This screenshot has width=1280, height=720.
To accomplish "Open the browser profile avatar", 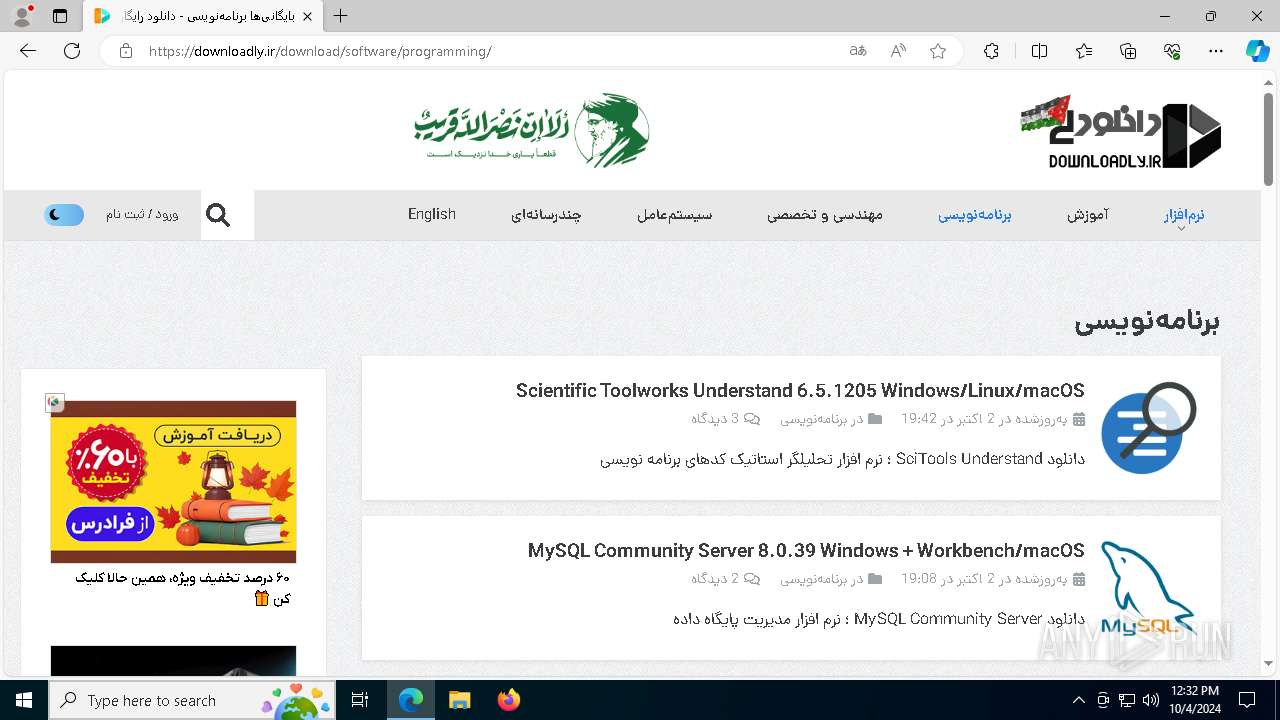I will 22,16.
